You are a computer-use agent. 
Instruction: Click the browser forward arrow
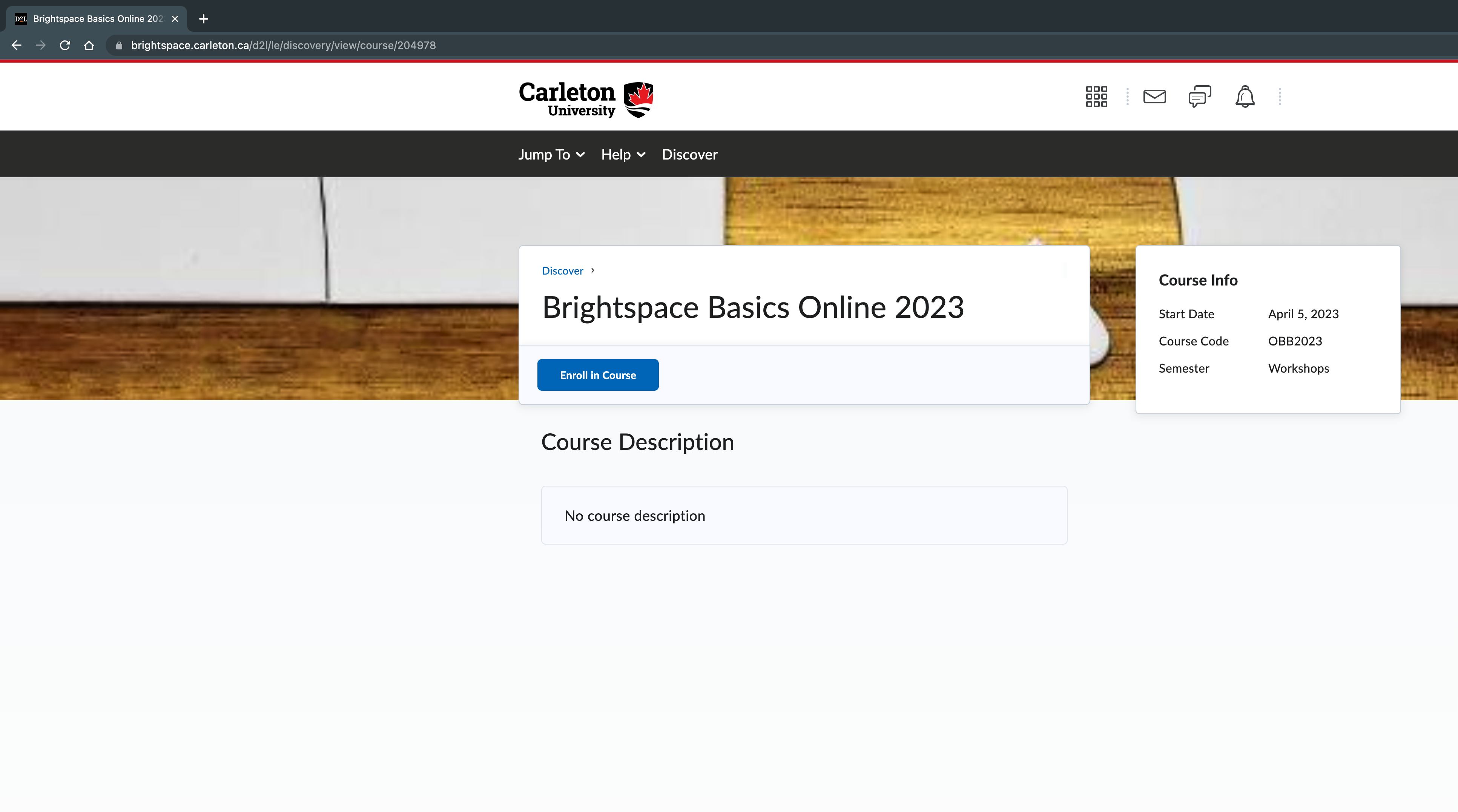pos(41,45)
